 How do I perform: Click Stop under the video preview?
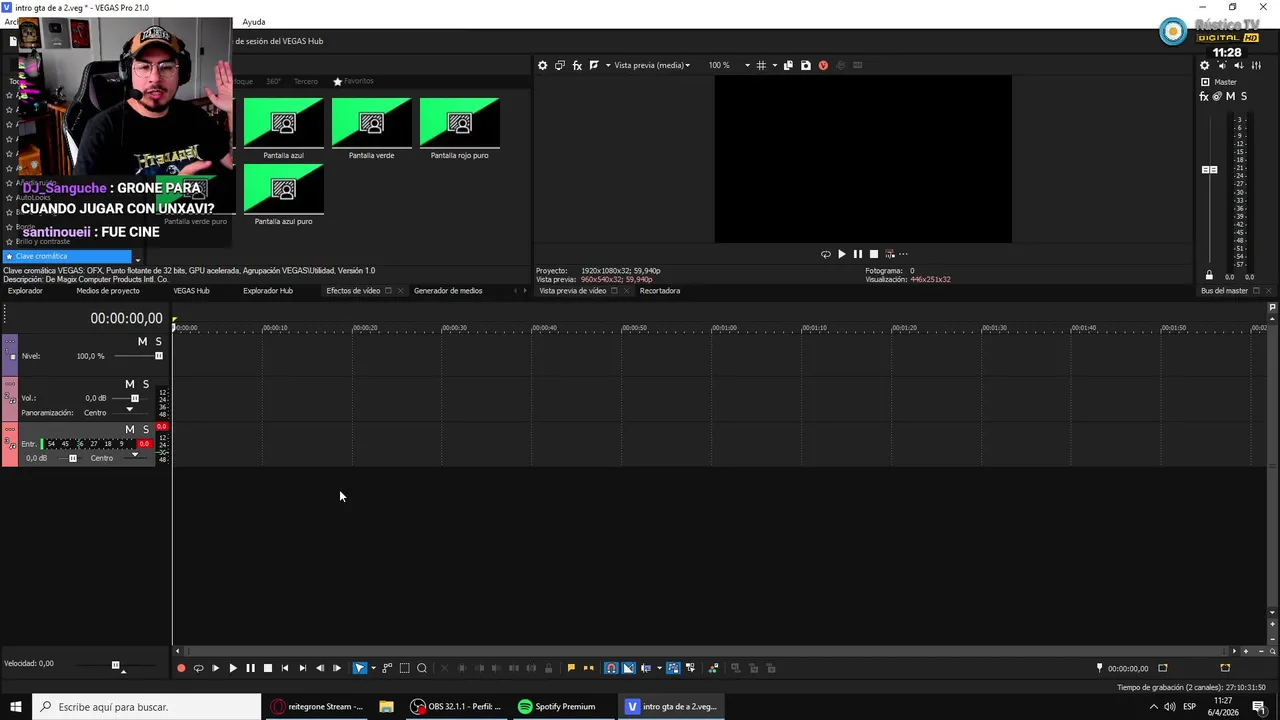(x=873, y=254)
